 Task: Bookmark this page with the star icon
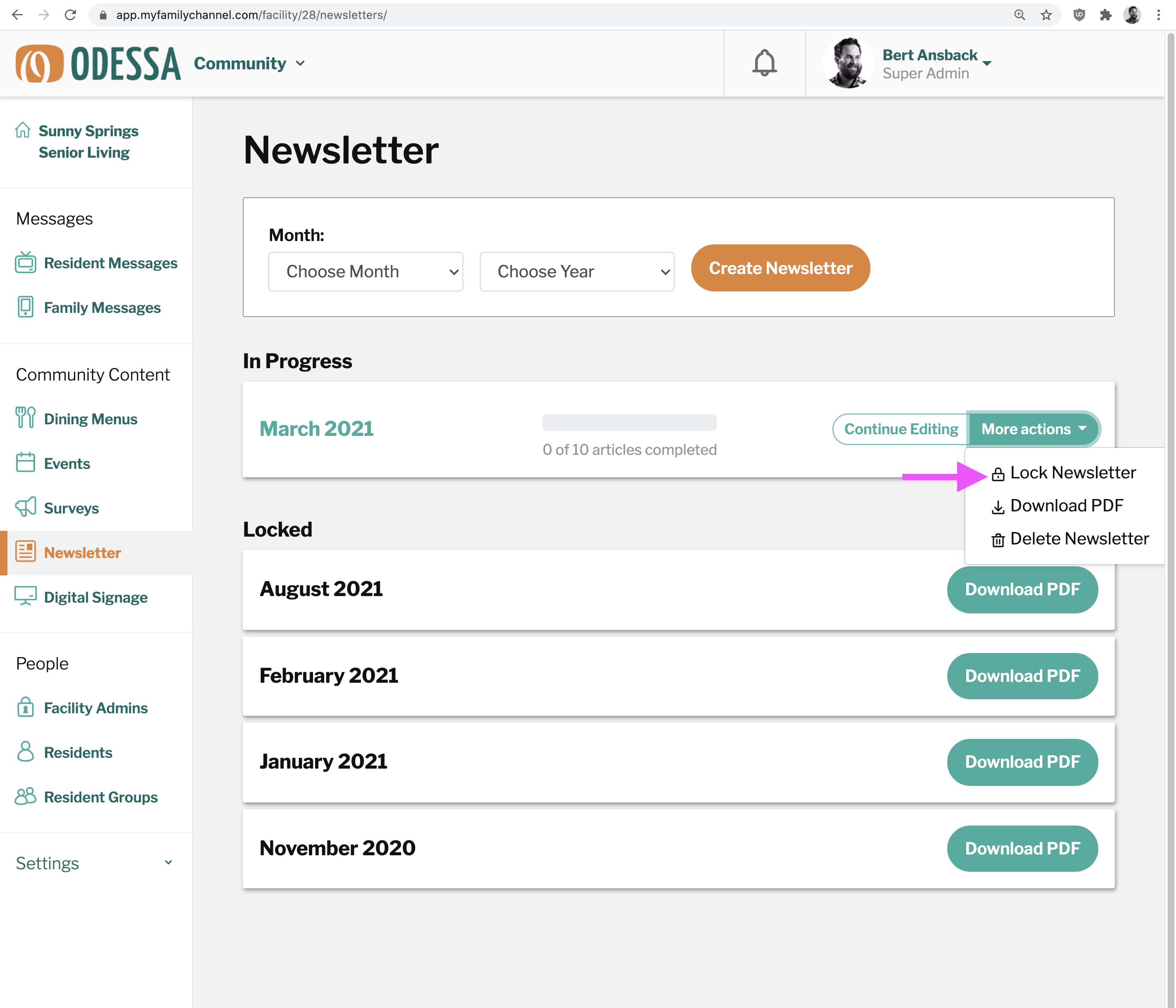(x=1046, y=15)
